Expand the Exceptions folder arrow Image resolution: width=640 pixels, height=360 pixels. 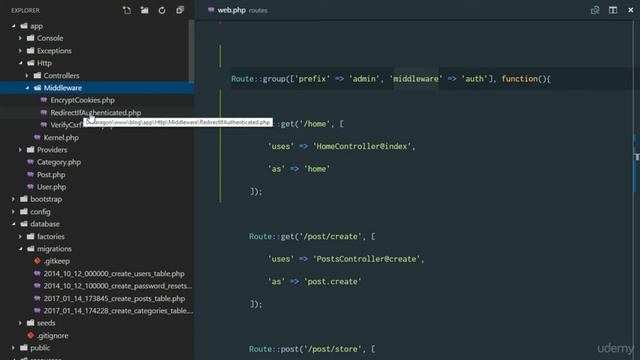(20, 51)
